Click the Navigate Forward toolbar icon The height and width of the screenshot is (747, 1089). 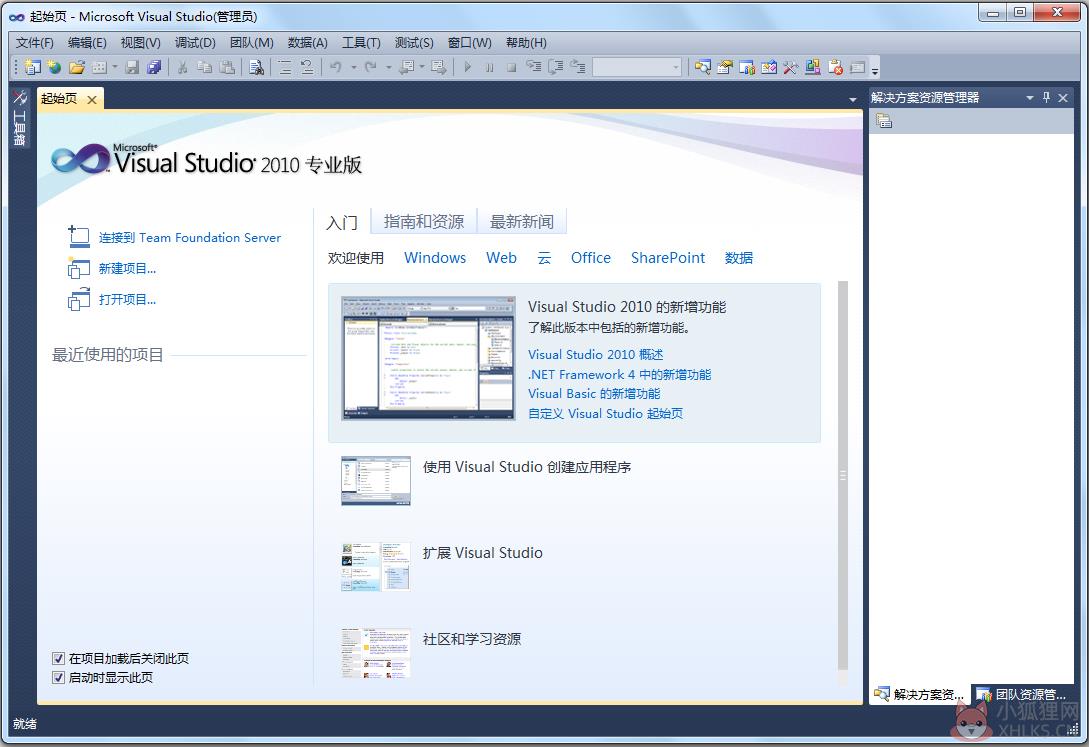pos(439,67)
